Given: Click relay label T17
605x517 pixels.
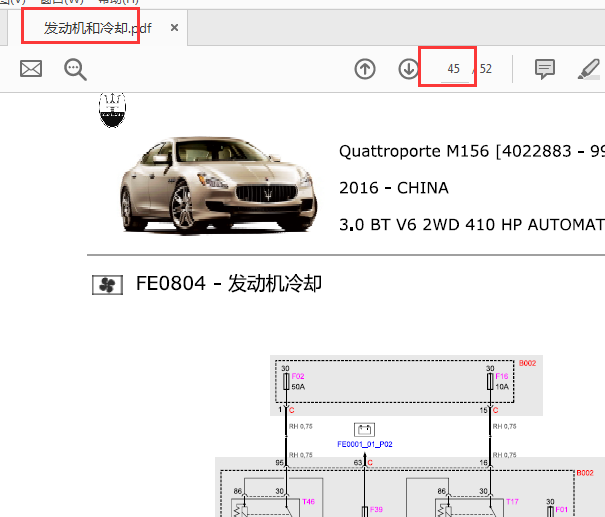Looking at the screenshot, I should click(x=512, y=502).
